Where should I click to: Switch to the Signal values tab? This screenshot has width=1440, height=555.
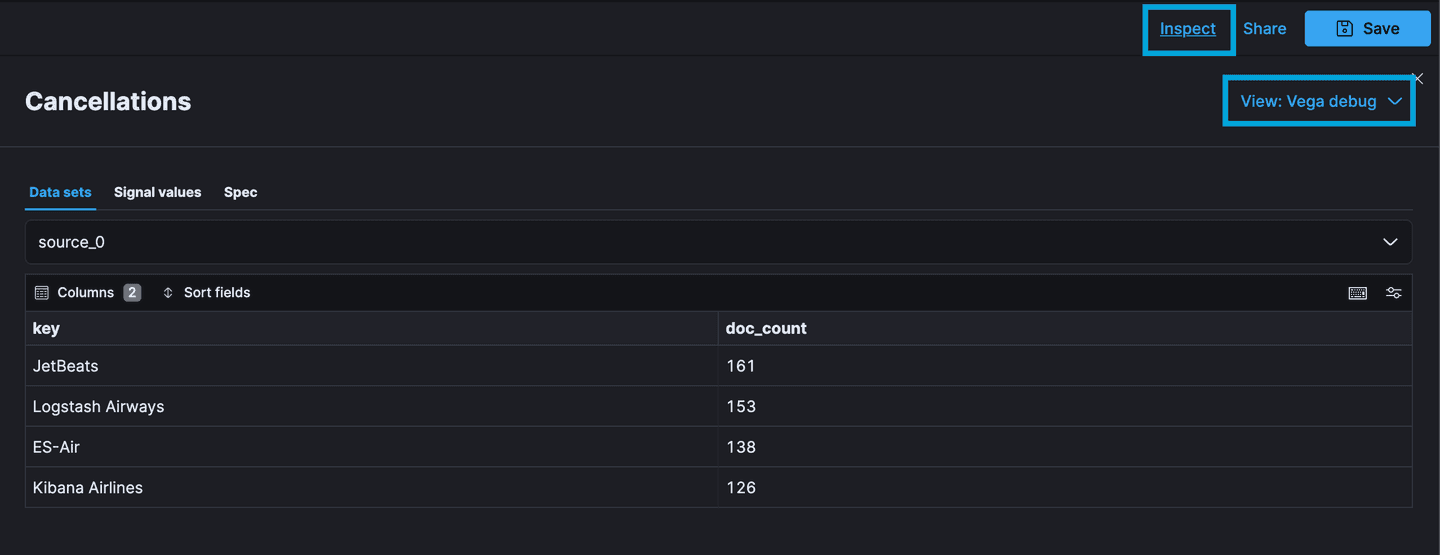pyautogui.click(x=157, y=192)
